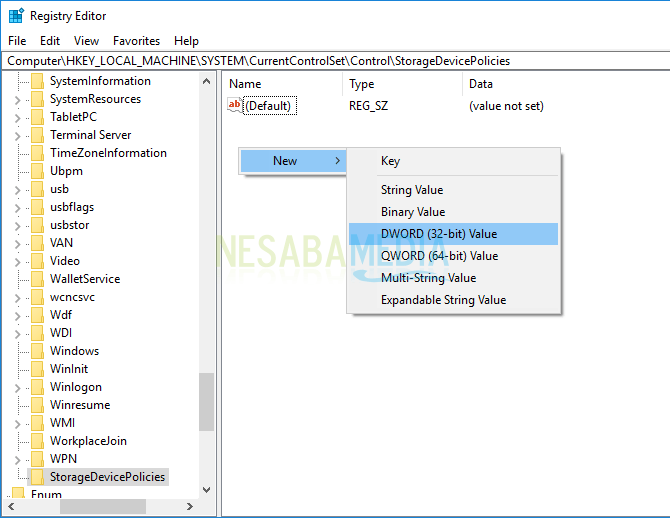Image resolution: width=670 pixels, height=518 pixels.
Task: Expand the SystemResources key arrow
Action: tap(18, 99)
